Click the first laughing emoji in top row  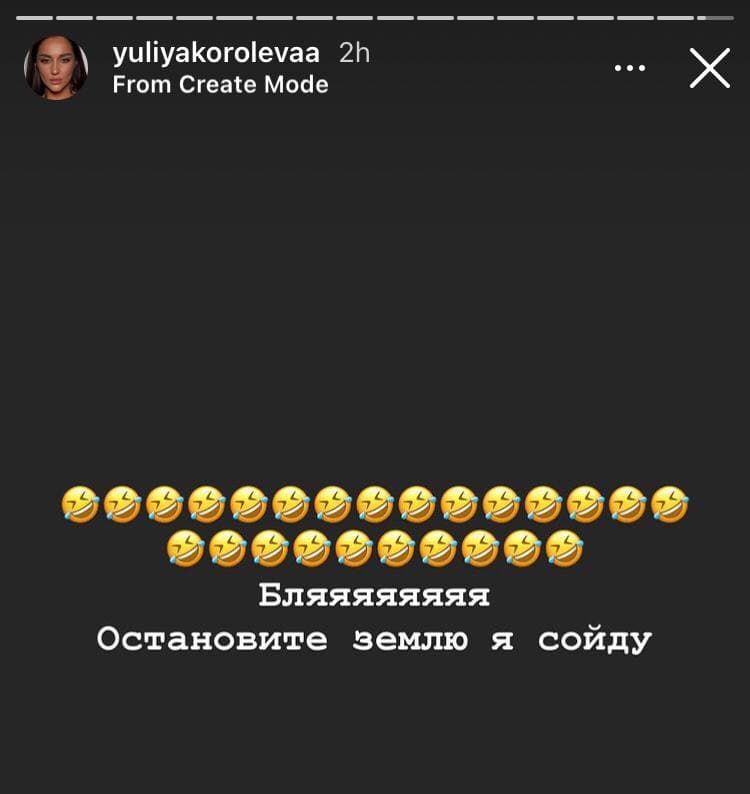[x=80, y=504]
